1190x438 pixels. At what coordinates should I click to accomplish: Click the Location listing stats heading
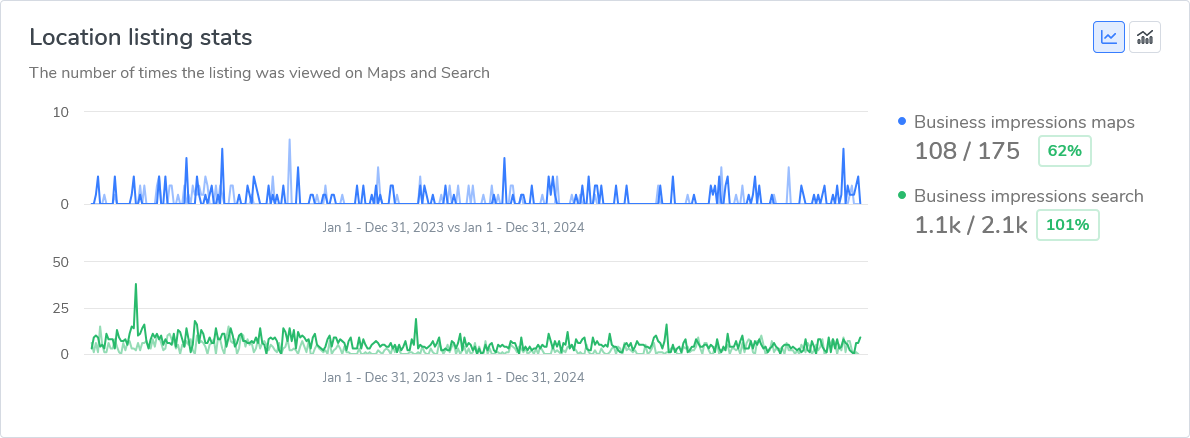[140, 37]
